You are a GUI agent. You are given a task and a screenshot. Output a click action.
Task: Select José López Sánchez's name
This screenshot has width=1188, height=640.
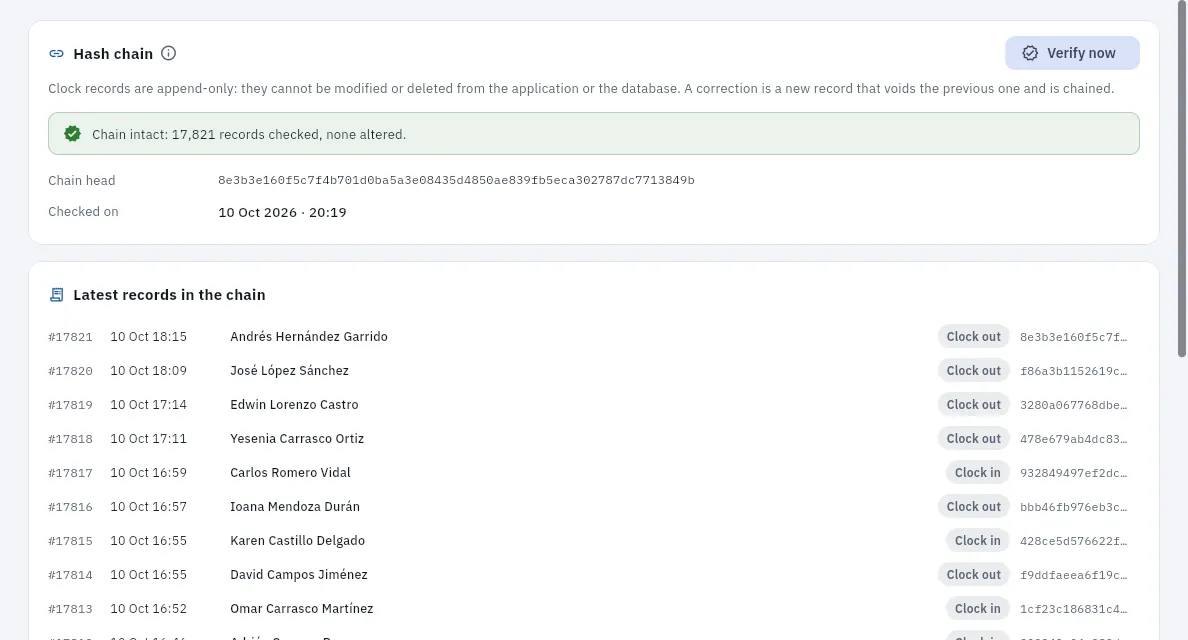[x=289, y=370]
